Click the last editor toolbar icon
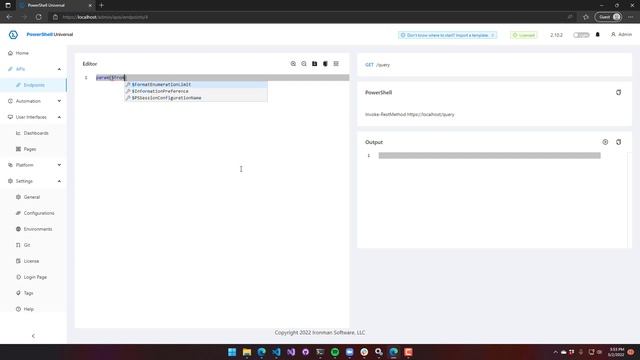Screen dimensions: 640x360 click(x=336, y=64)
